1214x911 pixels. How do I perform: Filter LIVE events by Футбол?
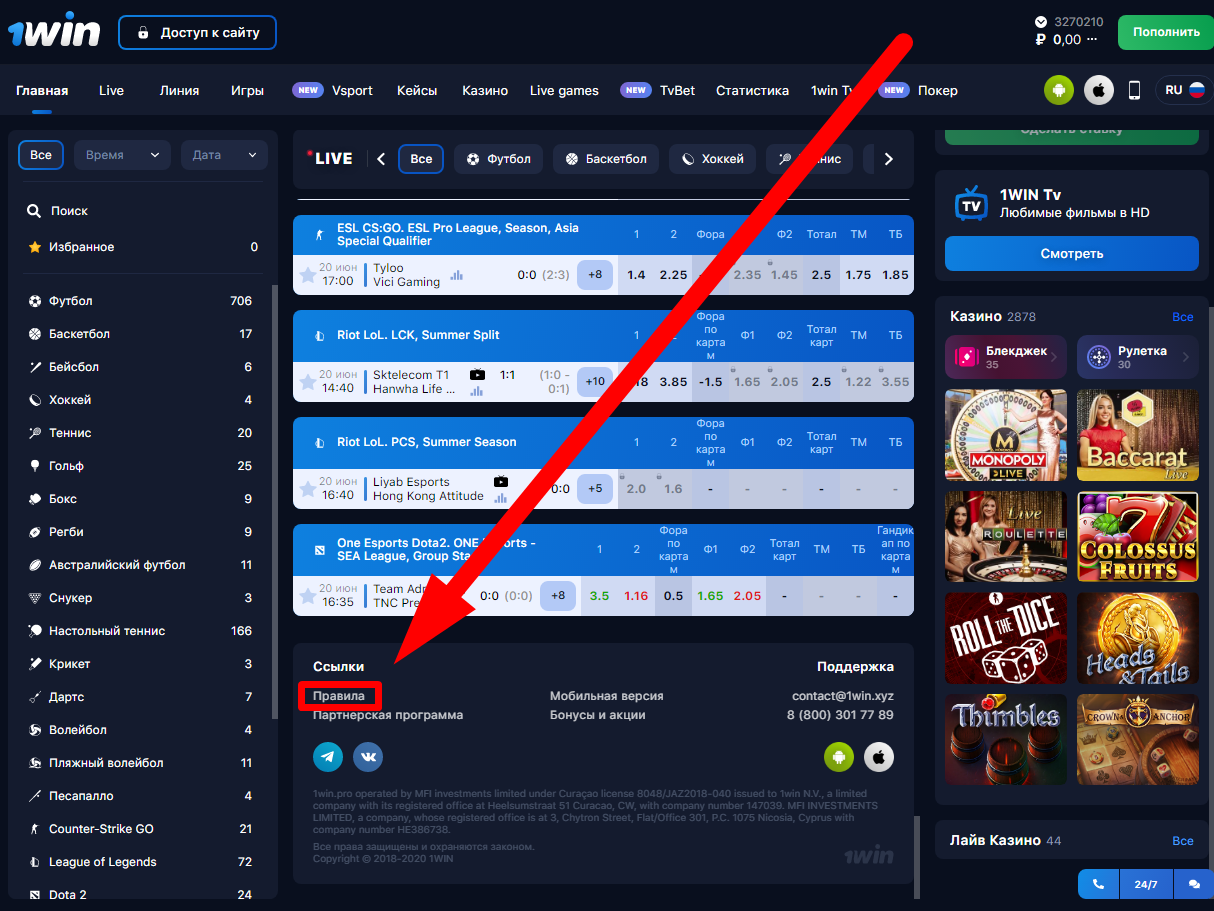[498, 159]
